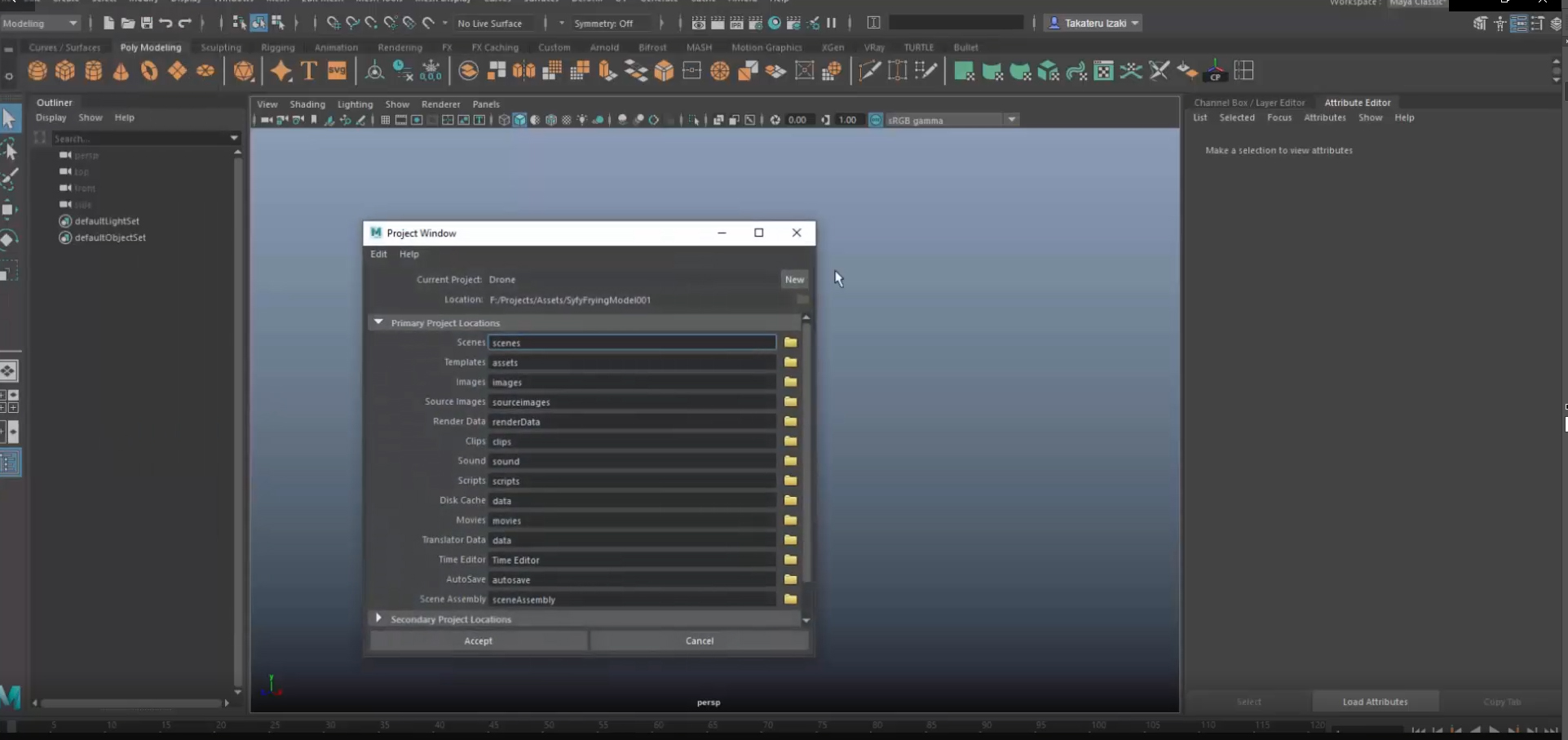Browse folder for the Scenes location
The image size is (1568, 740).
point(790,343)
